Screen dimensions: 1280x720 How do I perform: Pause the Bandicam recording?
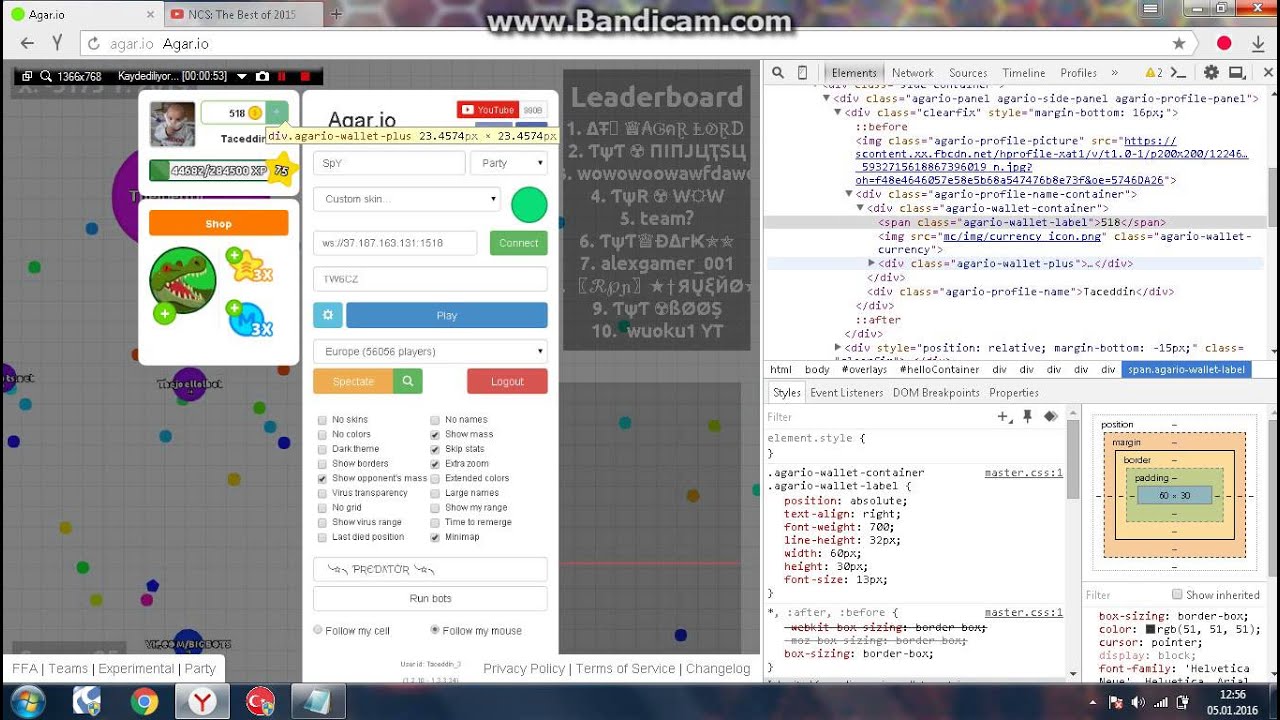(283, 76)
